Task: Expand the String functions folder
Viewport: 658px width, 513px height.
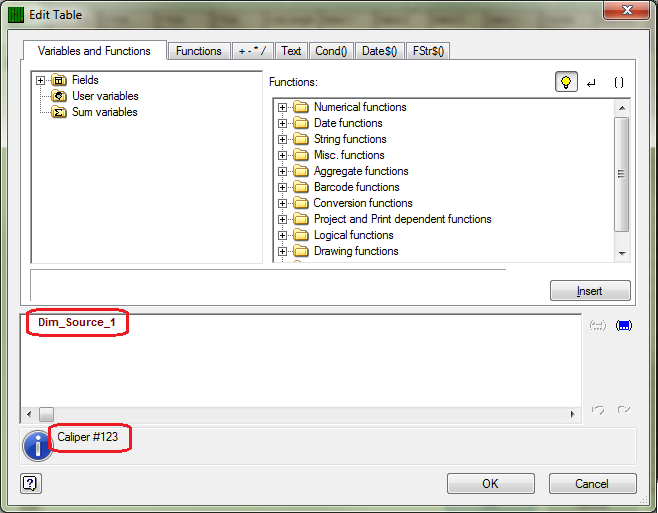Action: pos(282,139)
